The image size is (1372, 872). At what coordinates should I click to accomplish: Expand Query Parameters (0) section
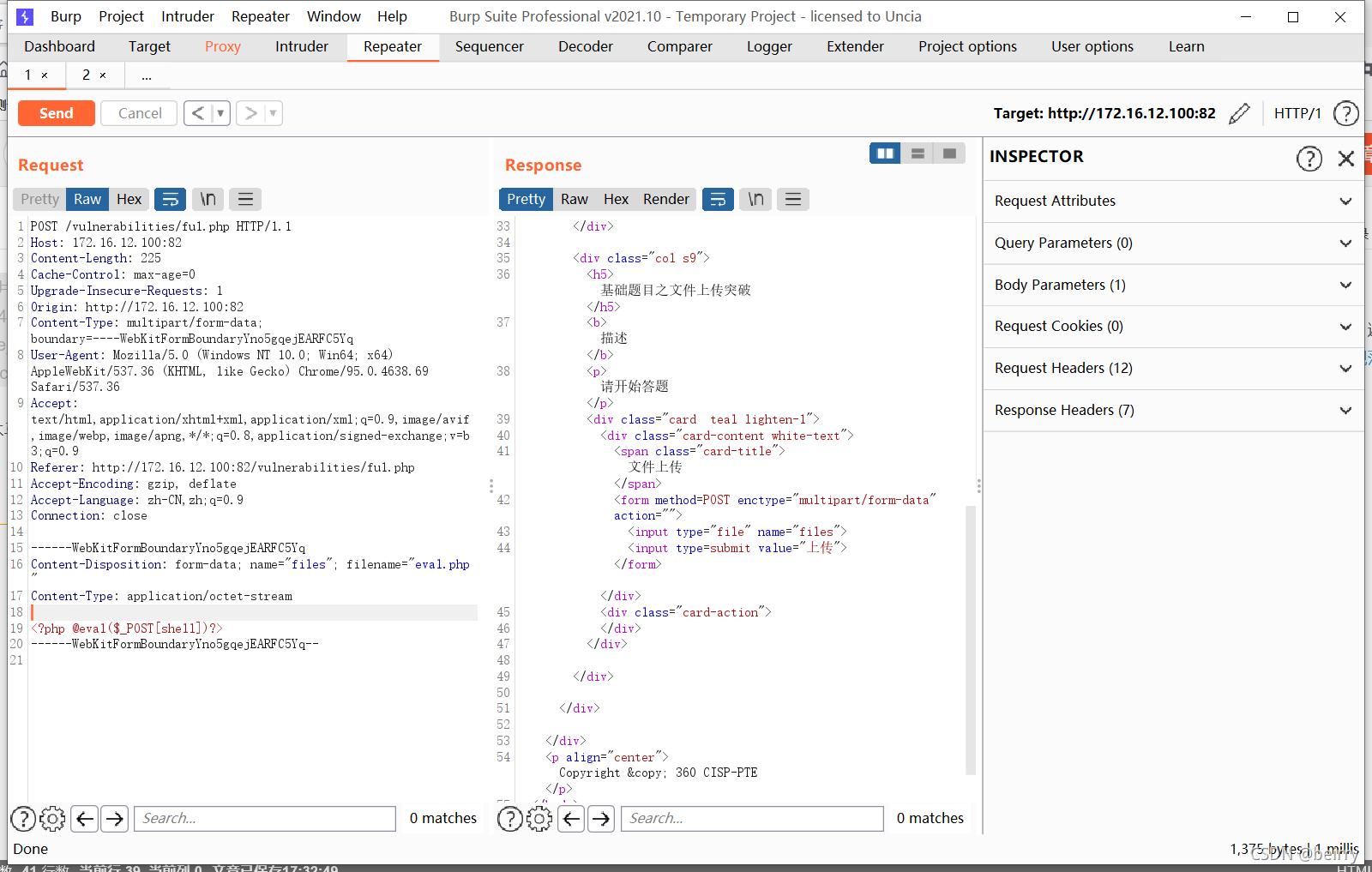pos(1173,243)
